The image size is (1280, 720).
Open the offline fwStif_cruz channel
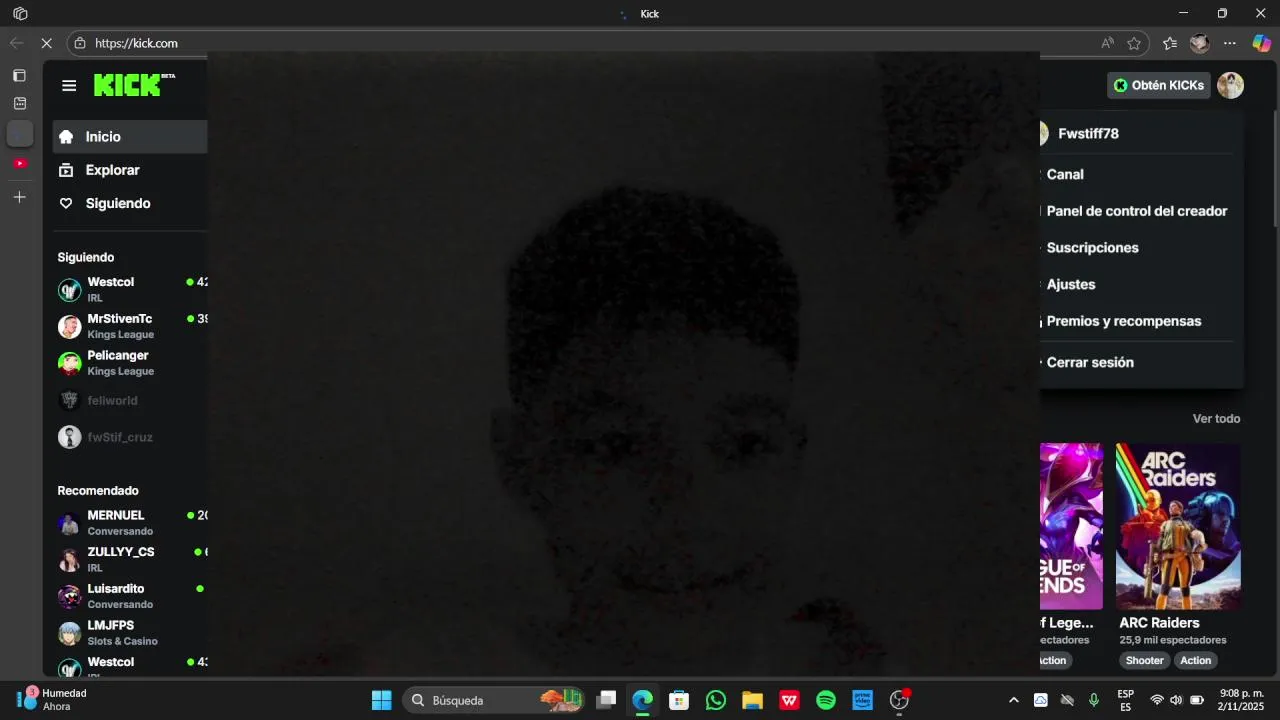131,437
